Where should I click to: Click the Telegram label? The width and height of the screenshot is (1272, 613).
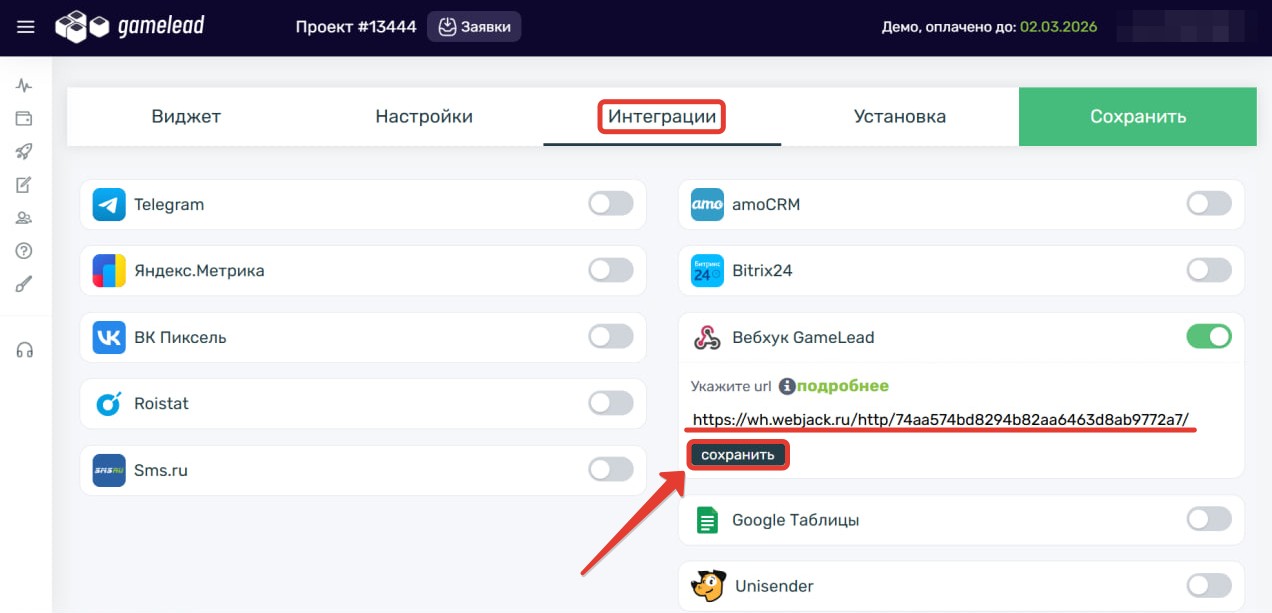(169, 204)
